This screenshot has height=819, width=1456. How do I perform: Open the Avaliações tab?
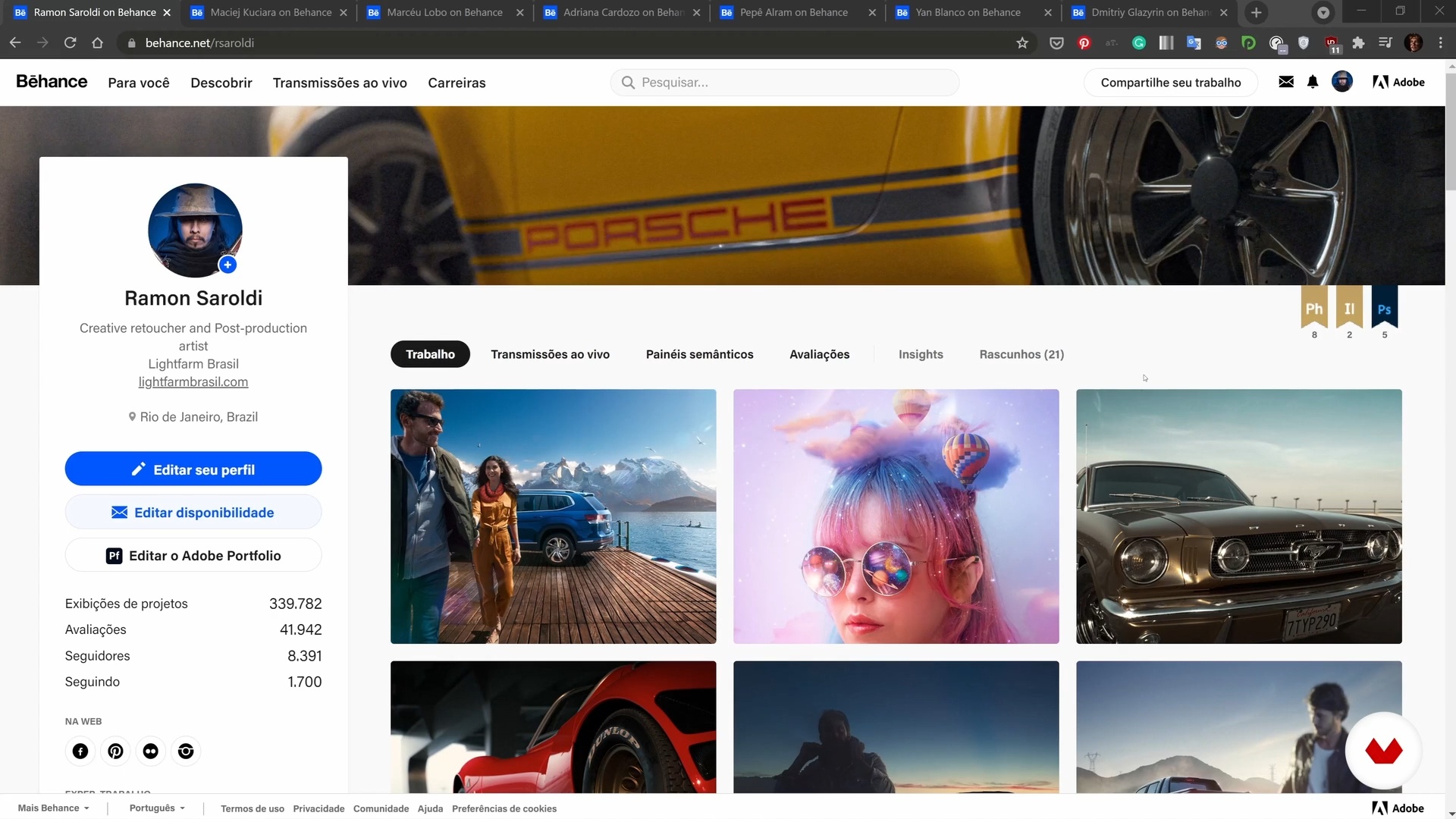819,354
